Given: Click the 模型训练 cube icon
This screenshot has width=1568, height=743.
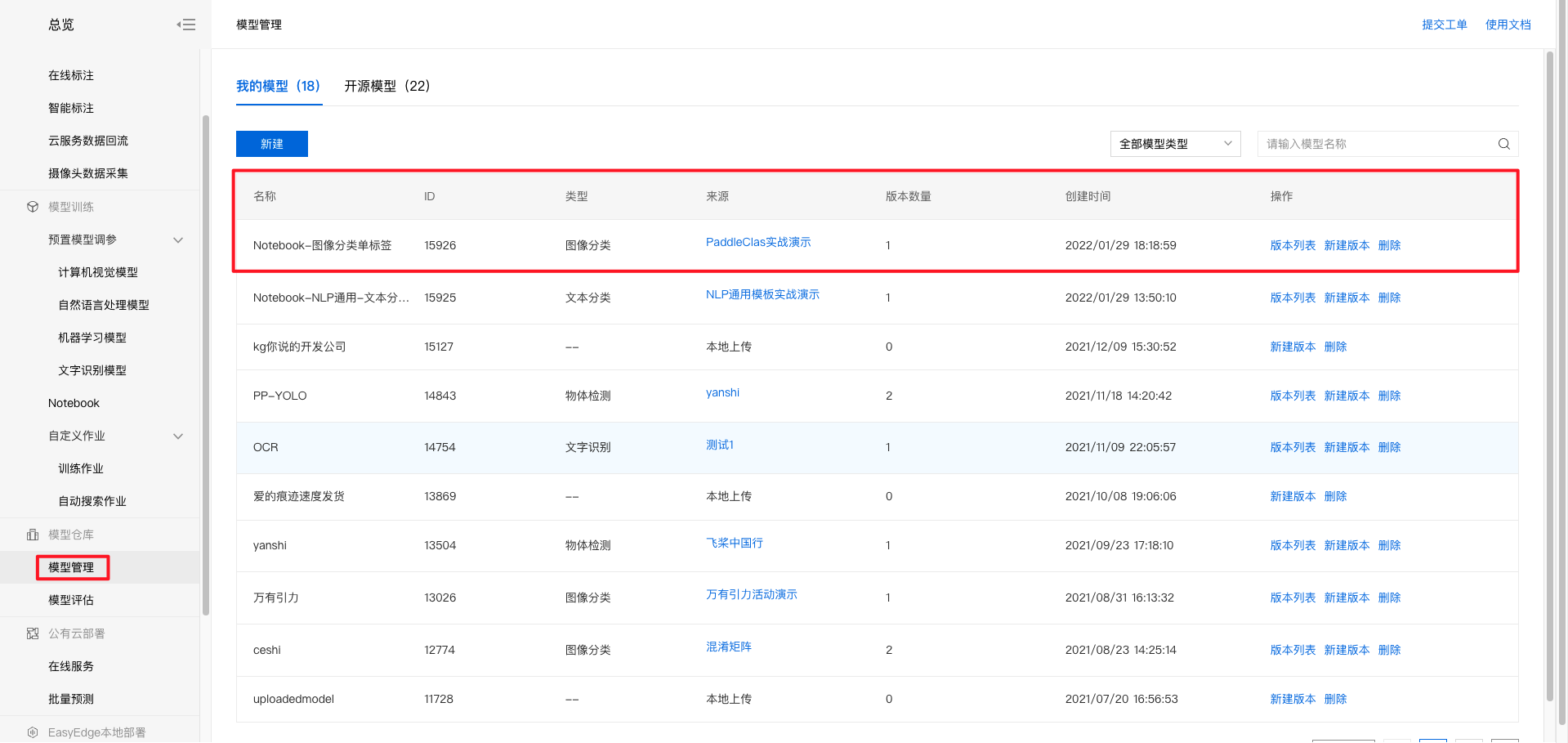Looking at the screenshot, I should point(33,207).
